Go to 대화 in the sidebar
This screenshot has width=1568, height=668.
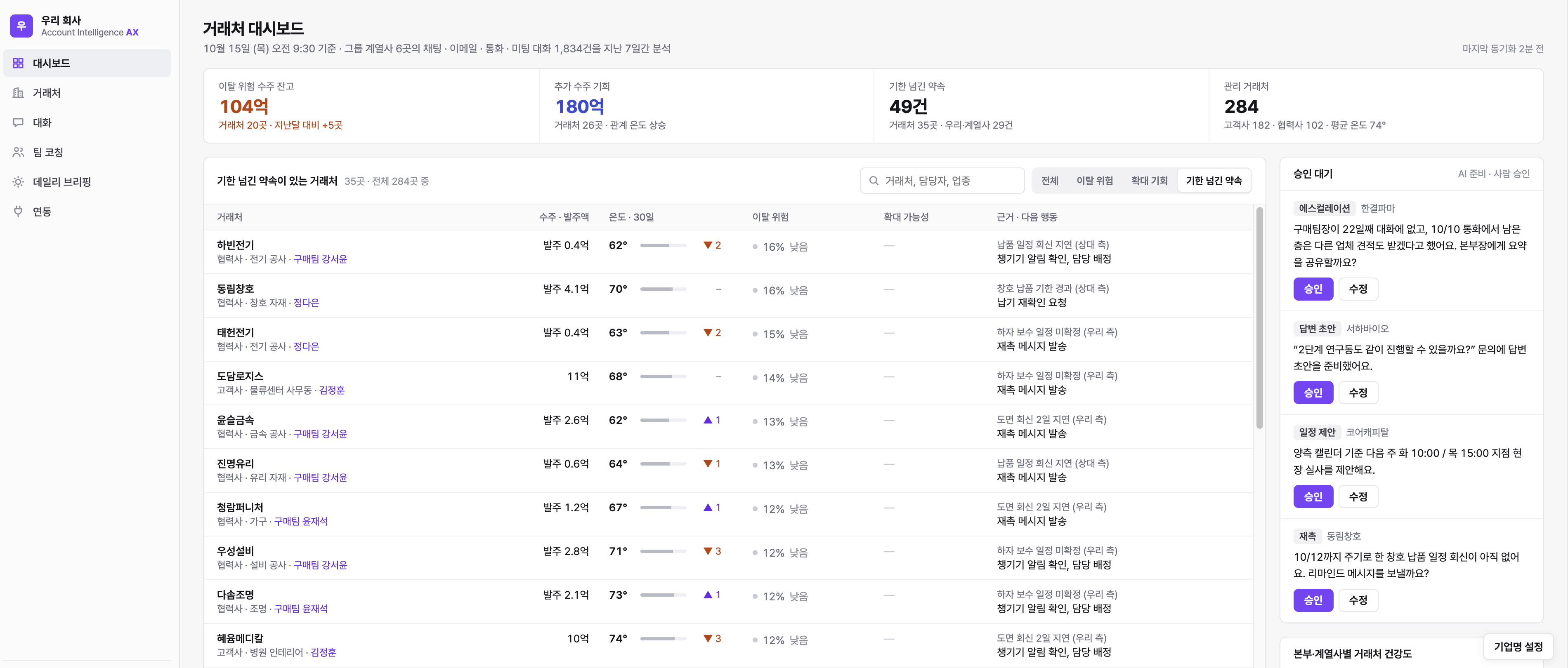(x=87, y=122)
